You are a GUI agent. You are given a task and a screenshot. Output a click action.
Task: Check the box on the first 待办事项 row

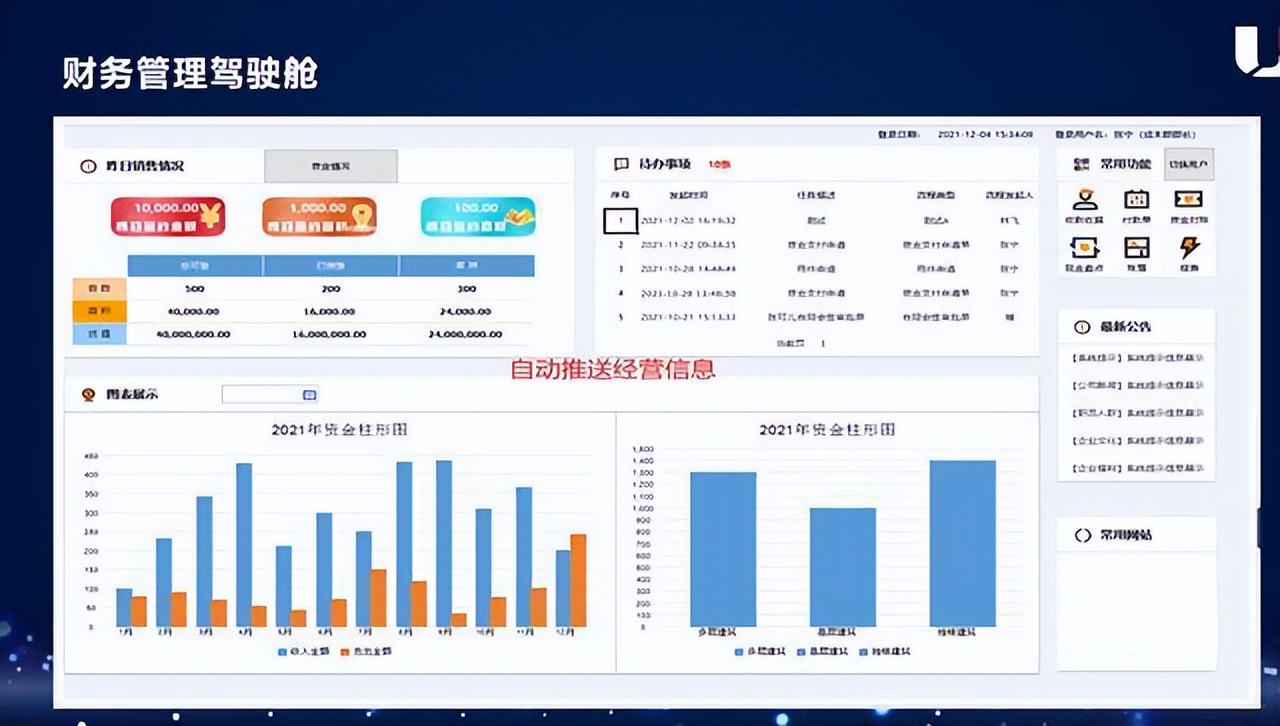(620, 220)
